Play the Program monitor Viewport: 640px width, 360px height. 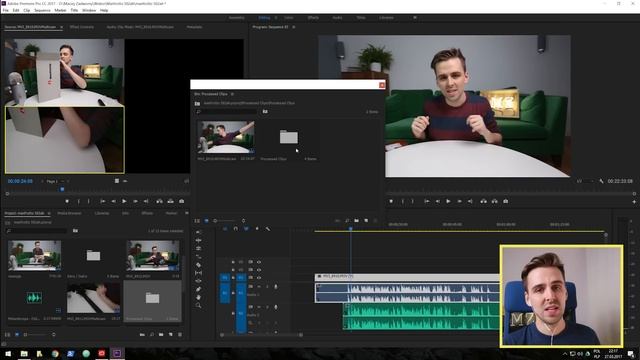pos(448,201)
